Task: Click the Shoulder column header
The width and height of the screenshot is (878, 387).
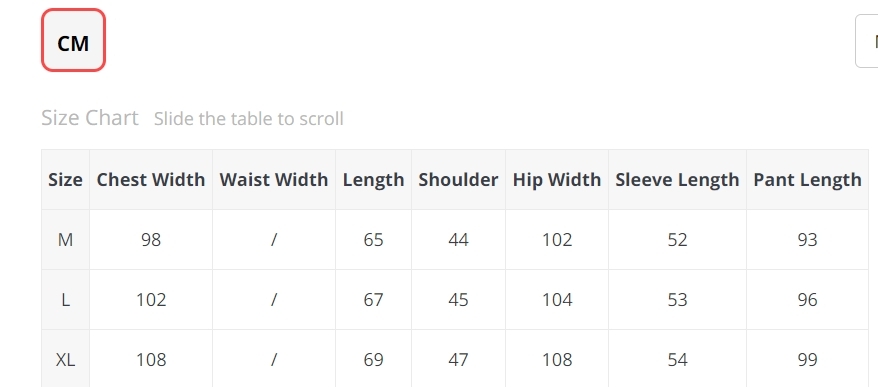Action: [x=458, y=180]
